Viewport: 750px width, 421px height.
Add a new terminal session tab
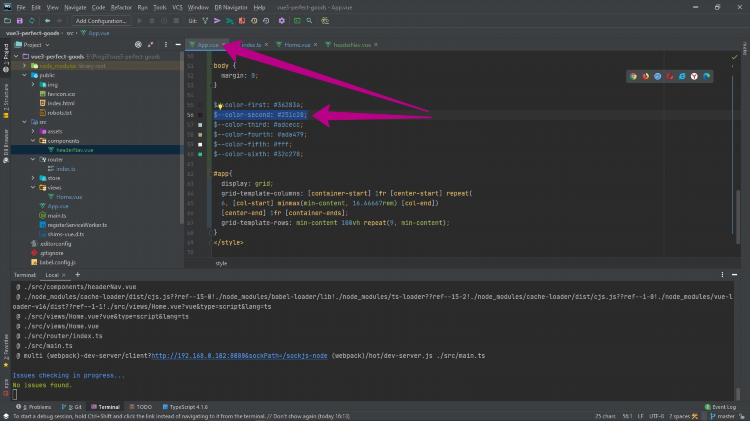click(77, 275)
